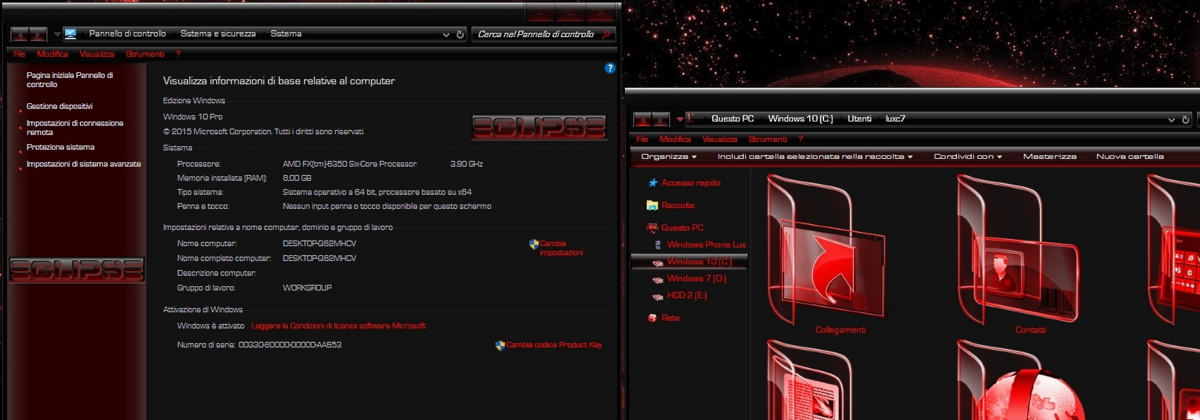The image size is (1200, 420).
Task: Open Impostazioni di sistema avanzate
Action: click(83, 164)
